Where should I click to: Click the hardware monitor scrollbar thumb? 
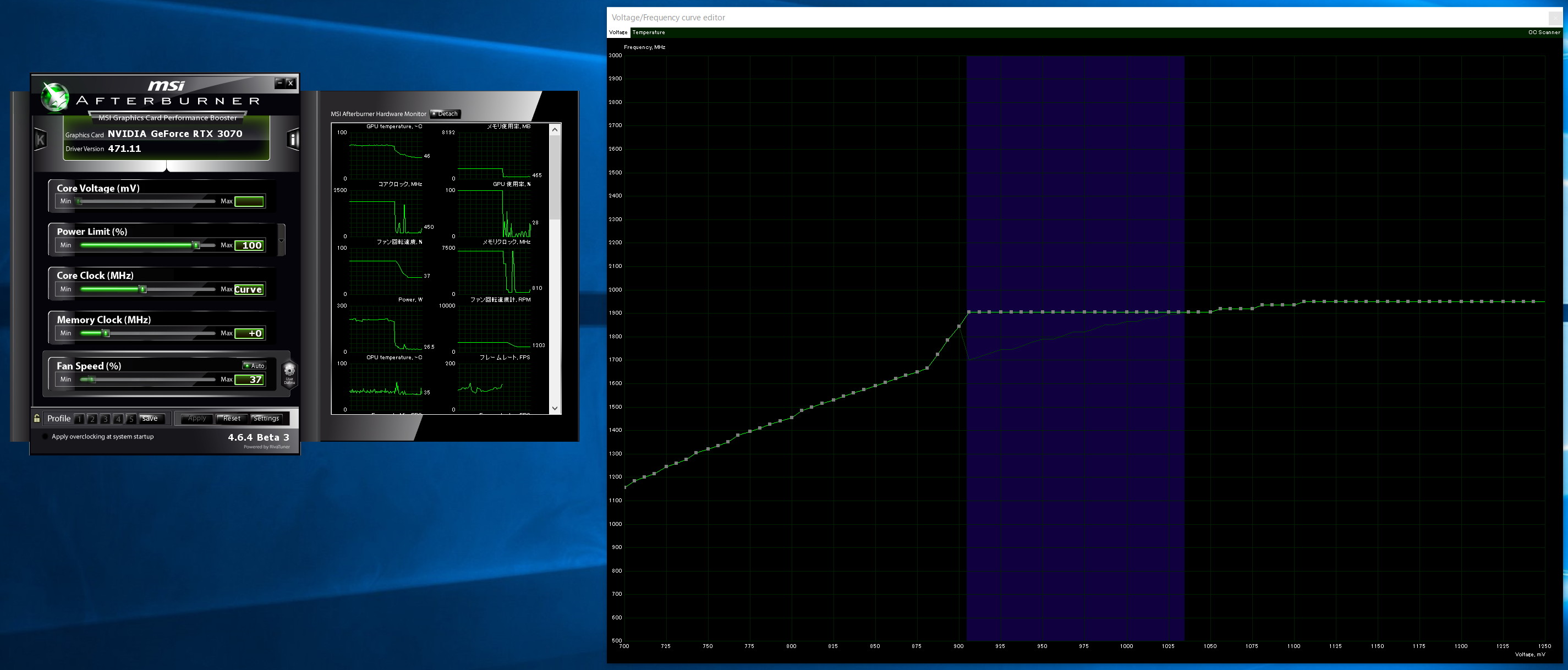[x=555, y=177]
